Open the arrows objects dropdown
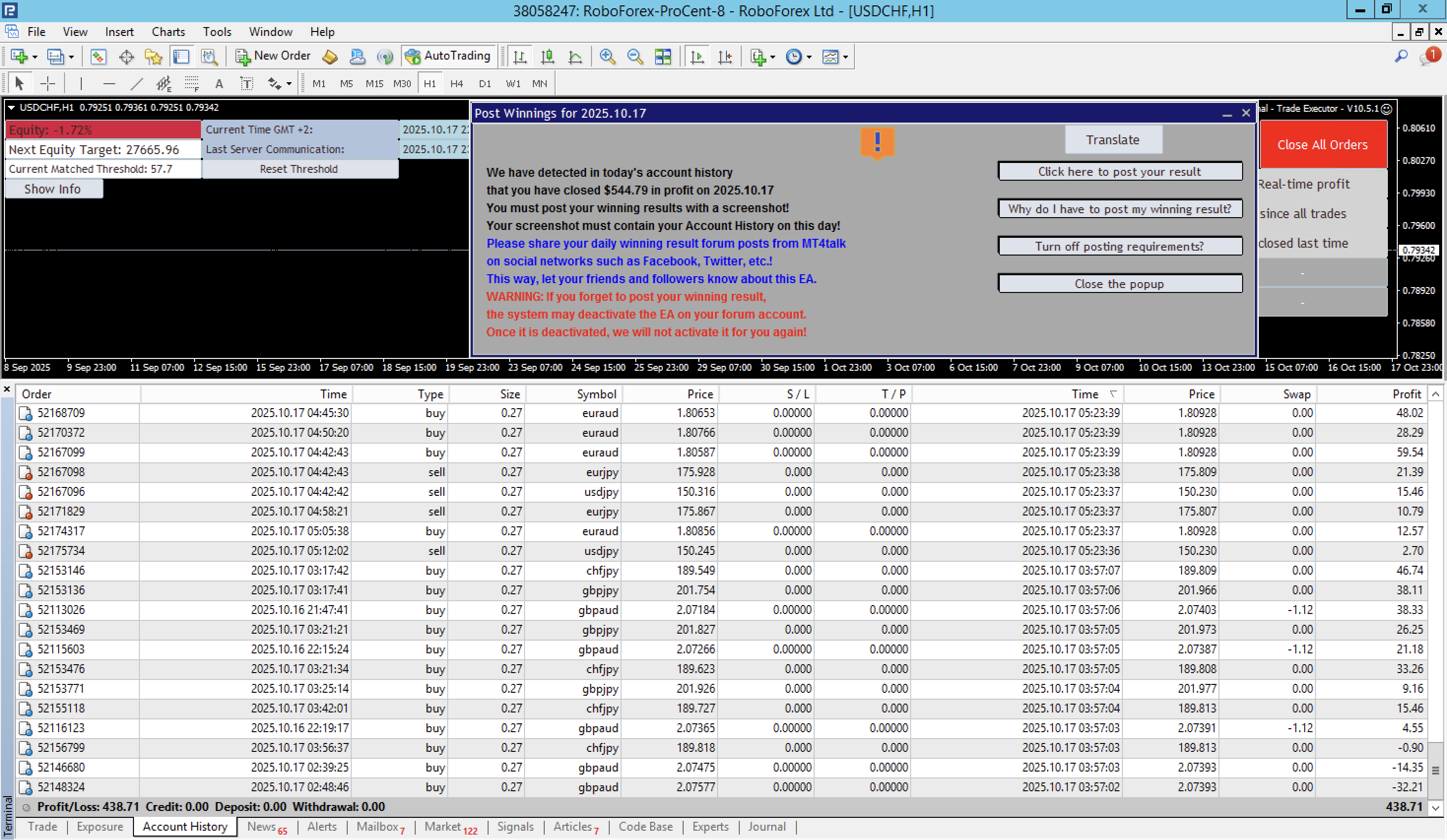The image size is (1447, 840). tap(289, 84)
